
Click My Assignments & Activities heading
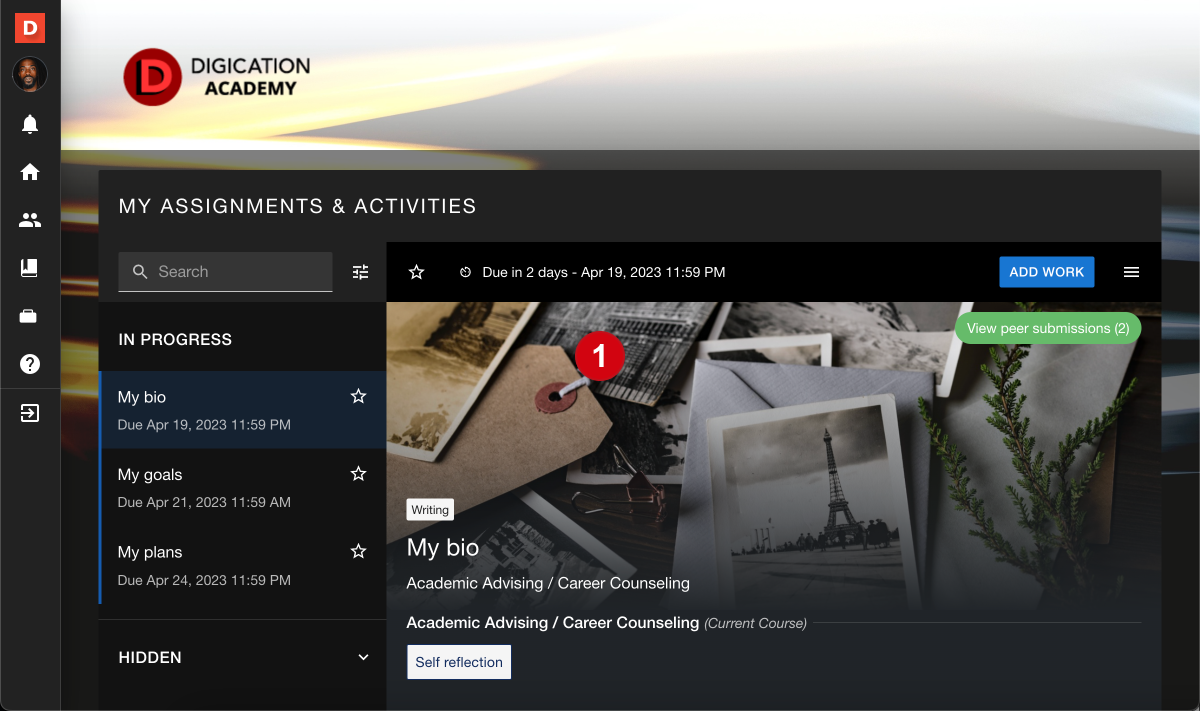[x=298, y=206]
